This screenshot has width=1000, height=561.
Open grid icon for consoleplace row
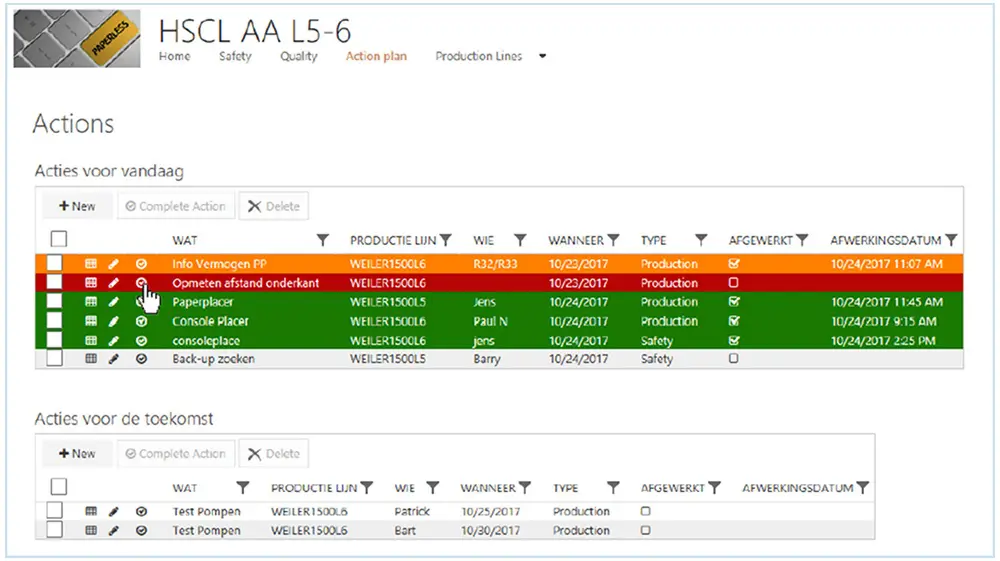[x=91, y=340]
